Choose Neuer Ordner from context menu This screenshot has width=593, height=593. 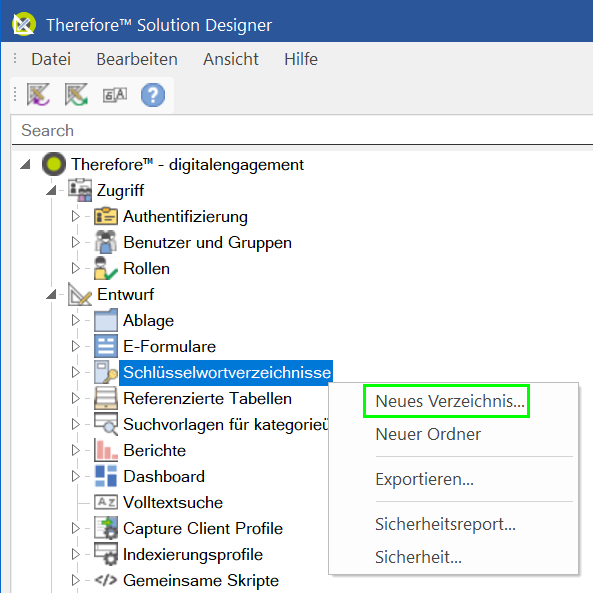pos(428,434)
